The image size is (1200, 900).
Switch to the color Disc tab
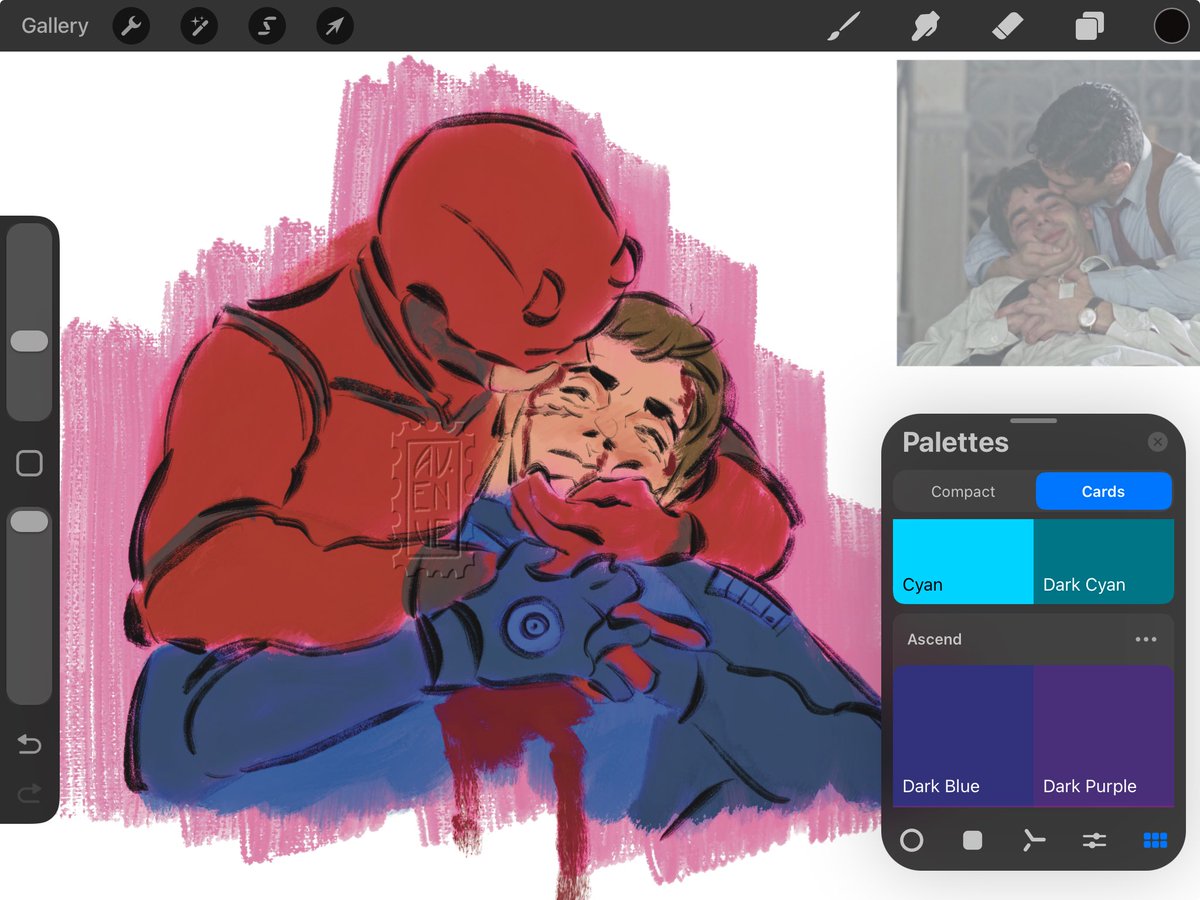point(911,841)
